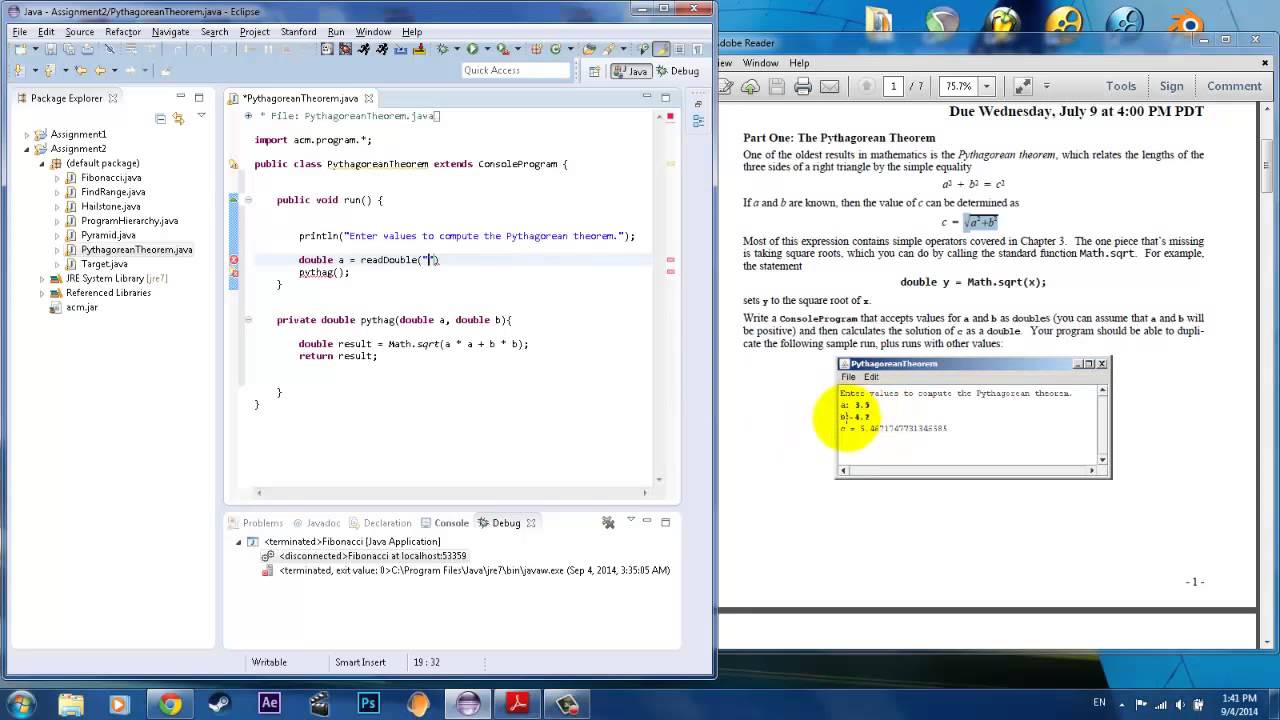Open the Run menu in Eclipse
Image resolution: width=1280 pixels, height=720 pixels.
[336, 32]
